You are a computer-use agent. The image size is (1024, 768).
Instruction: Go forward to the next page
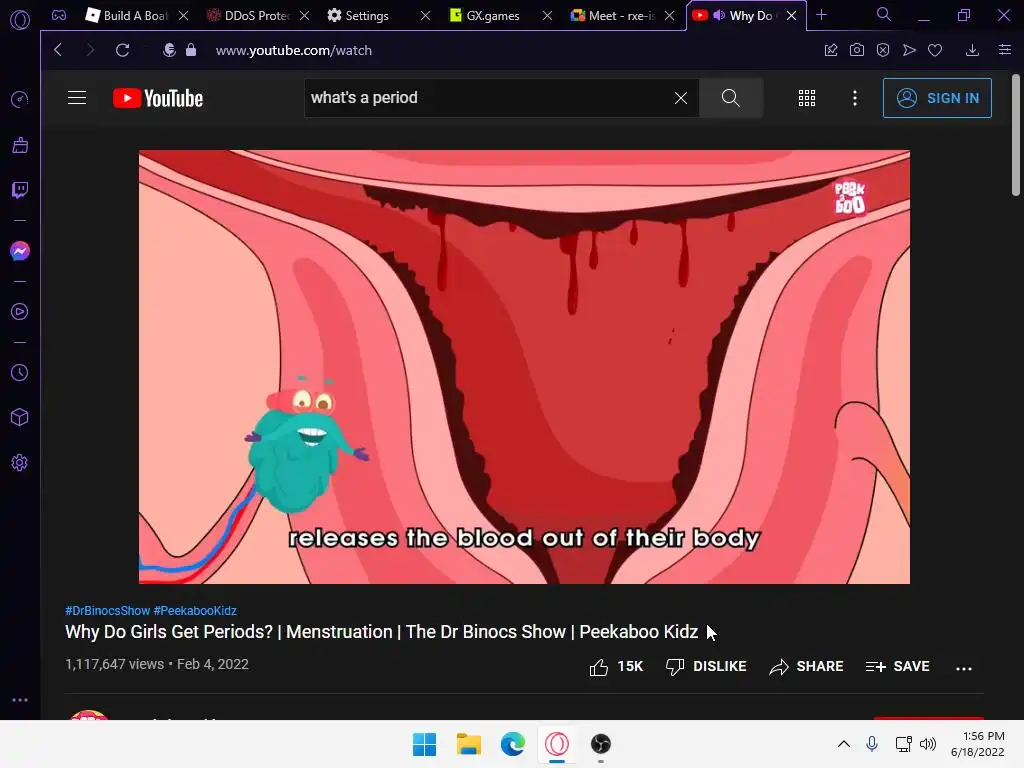point(90,50)
